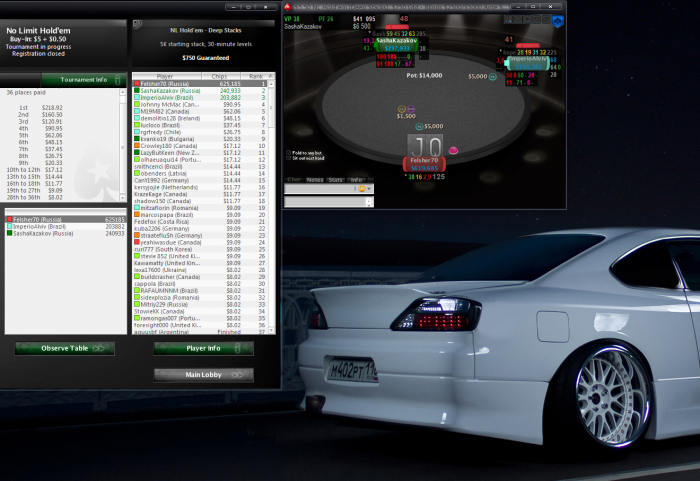Screen dimensions: 700x481
Task: Click cyan tag beside ImperioAlviv in table players panel
Action: (x=9, y=226)
